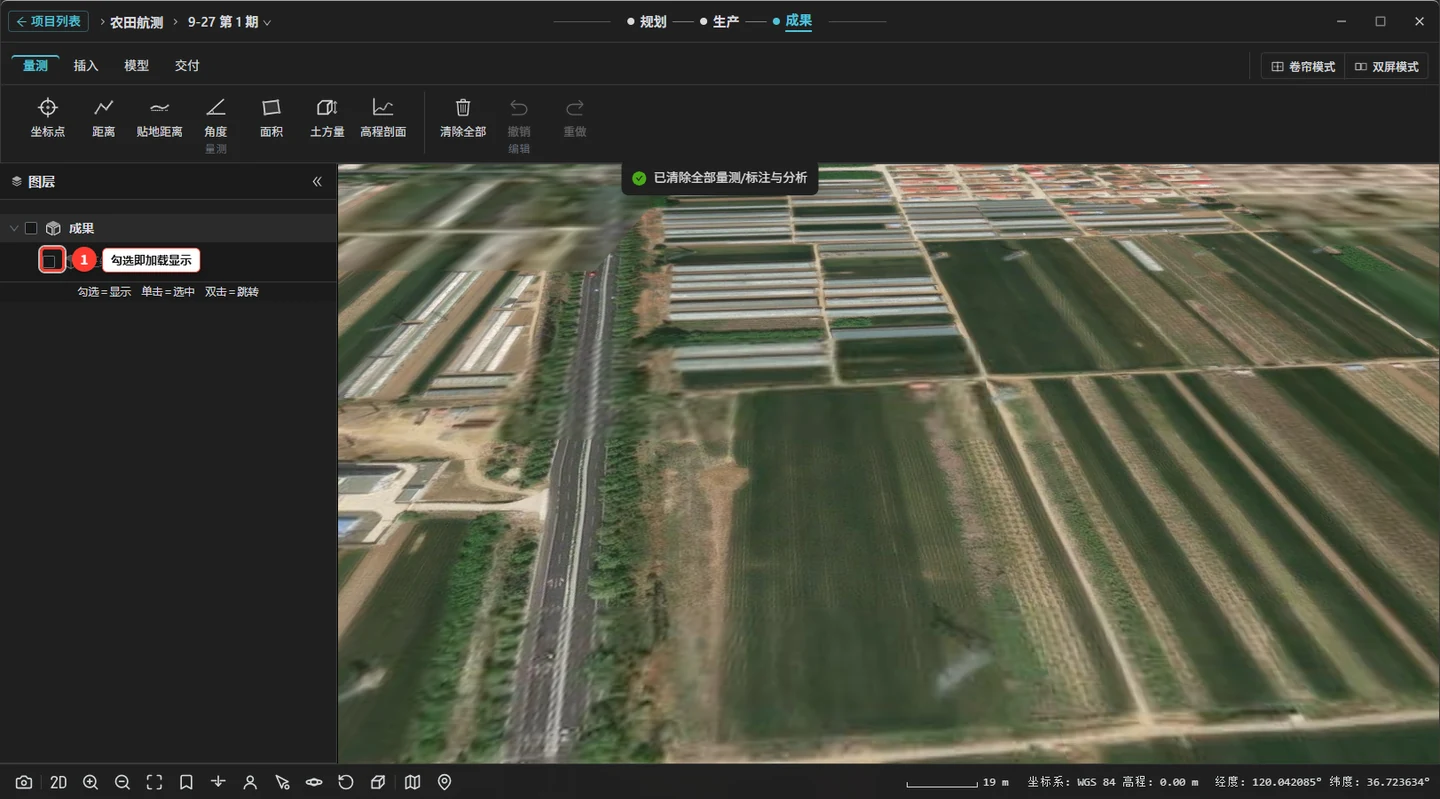Go to the 生产 workflow step

click(x=720, y=21)
